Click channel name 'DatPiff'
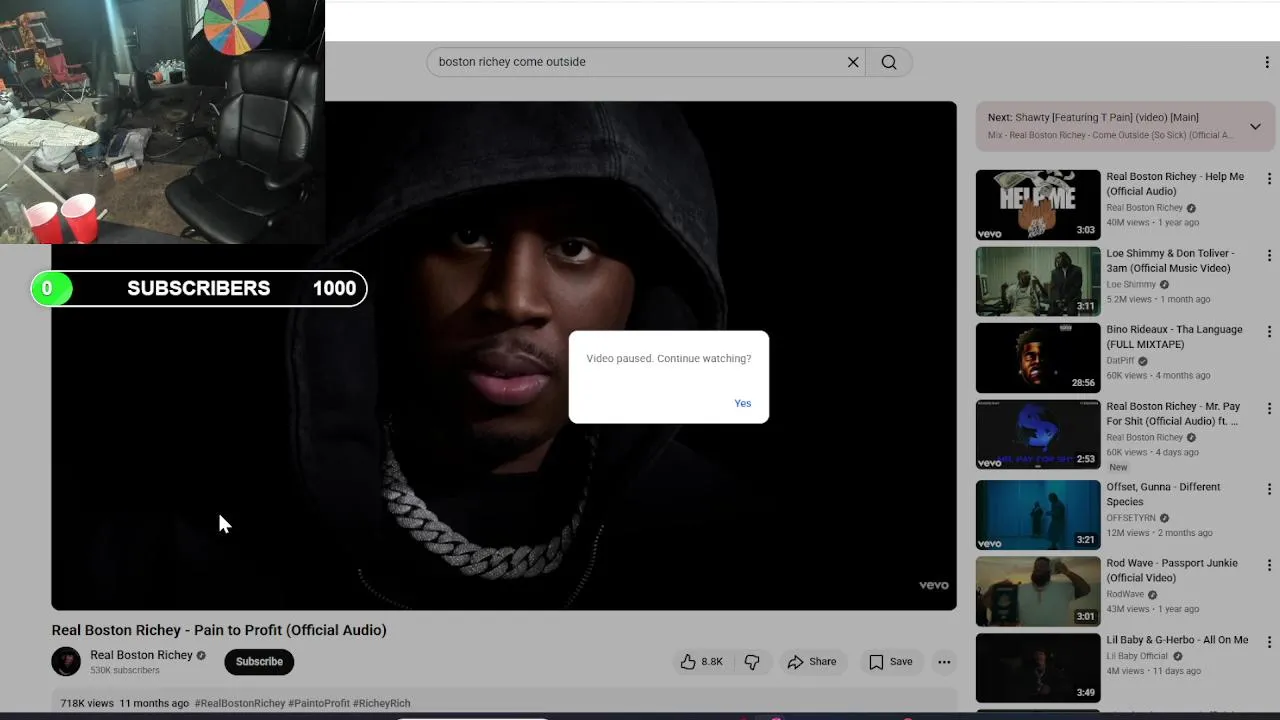 tap(1120, 361)
